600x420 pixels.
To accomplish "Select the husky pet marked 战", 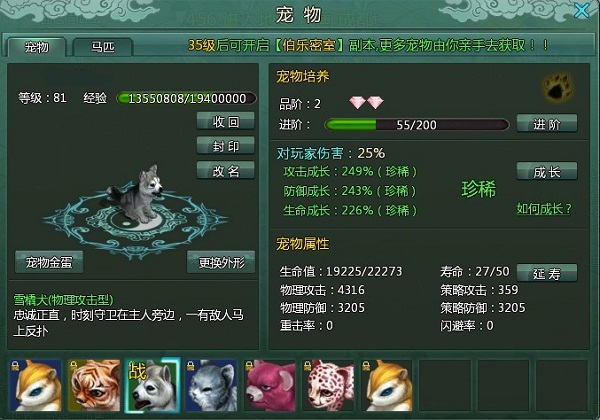I will 153,385.
